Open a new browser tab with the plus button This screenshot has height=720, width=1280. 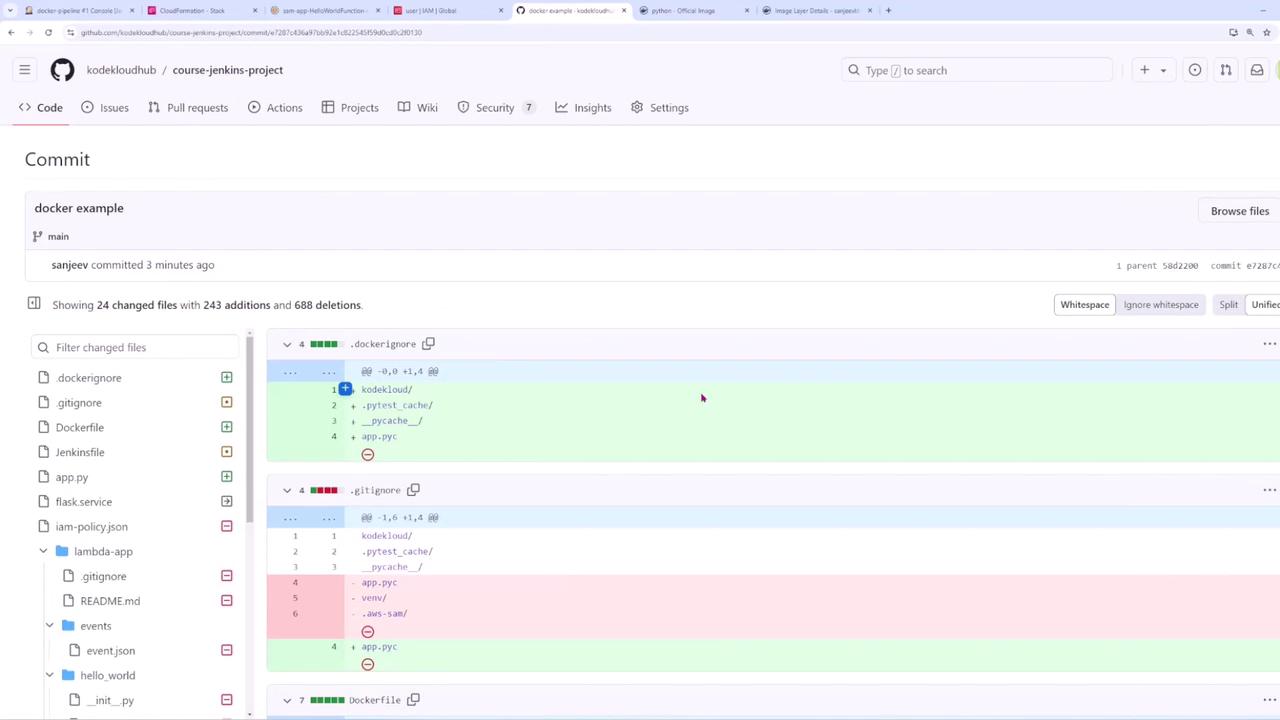888,10
